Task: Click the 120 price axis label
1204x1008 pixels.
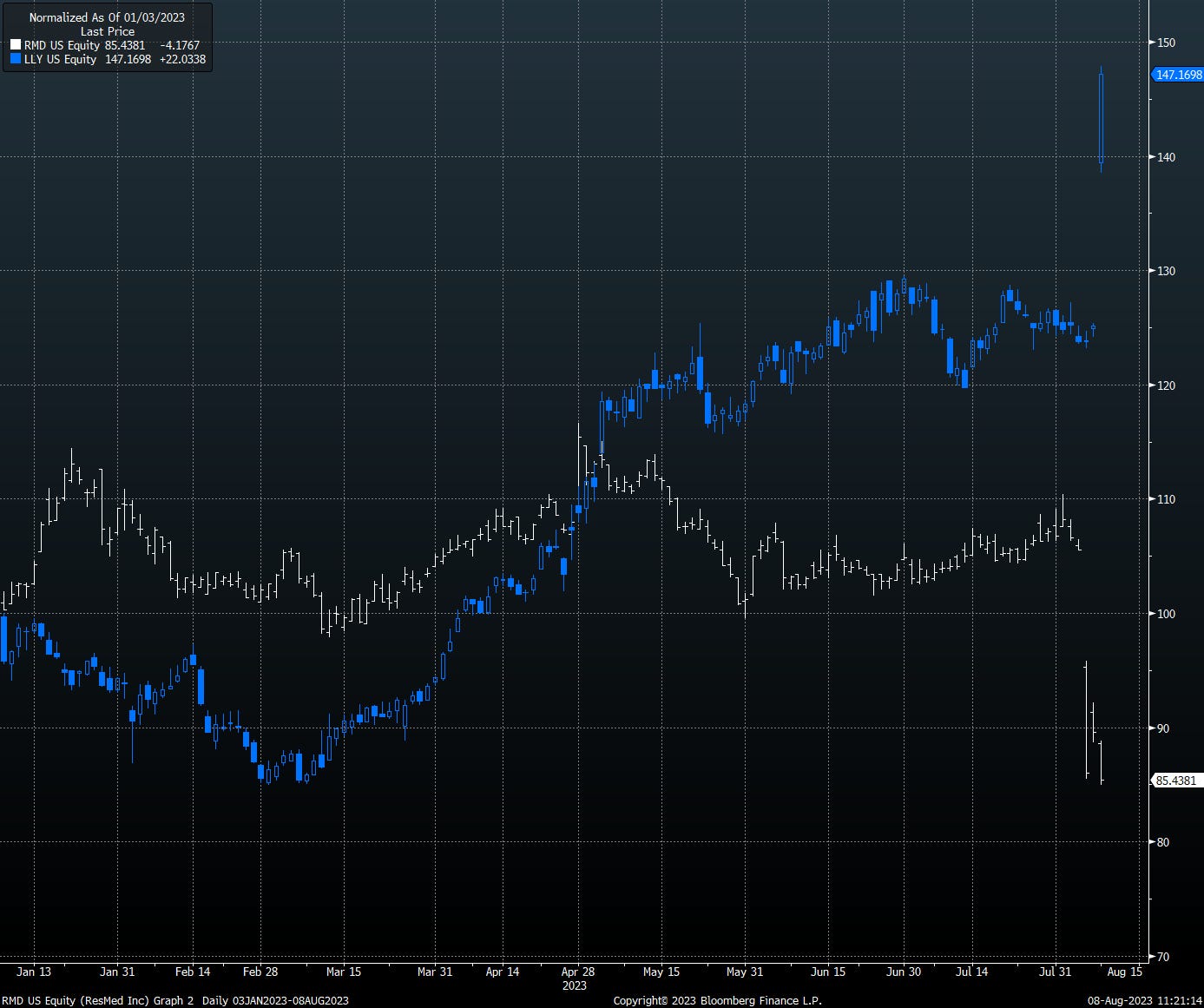Action: [1165, 385]
